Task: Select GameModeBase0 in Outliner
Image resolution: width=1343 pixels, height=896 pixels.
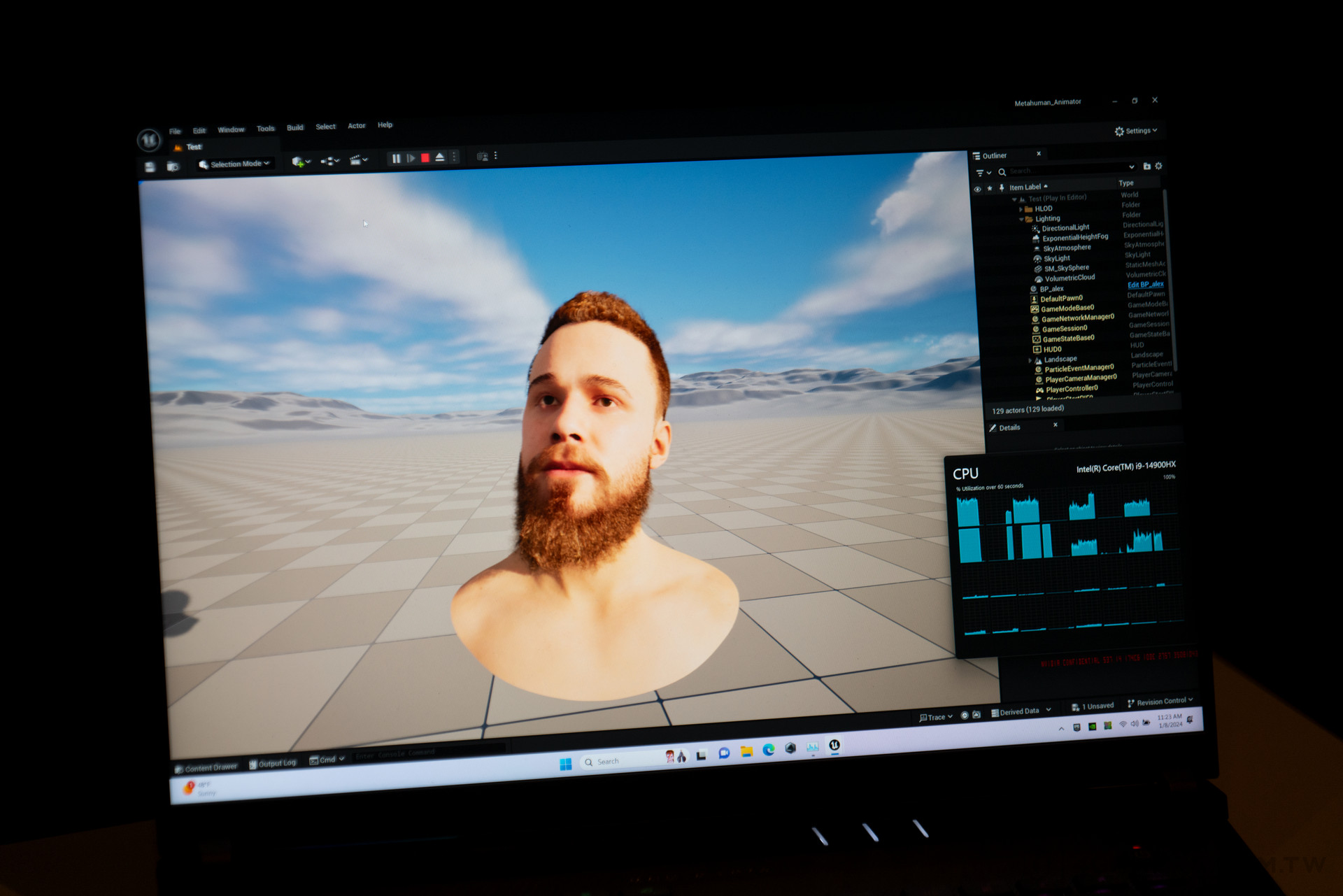Action: (x=1067, y=308)
